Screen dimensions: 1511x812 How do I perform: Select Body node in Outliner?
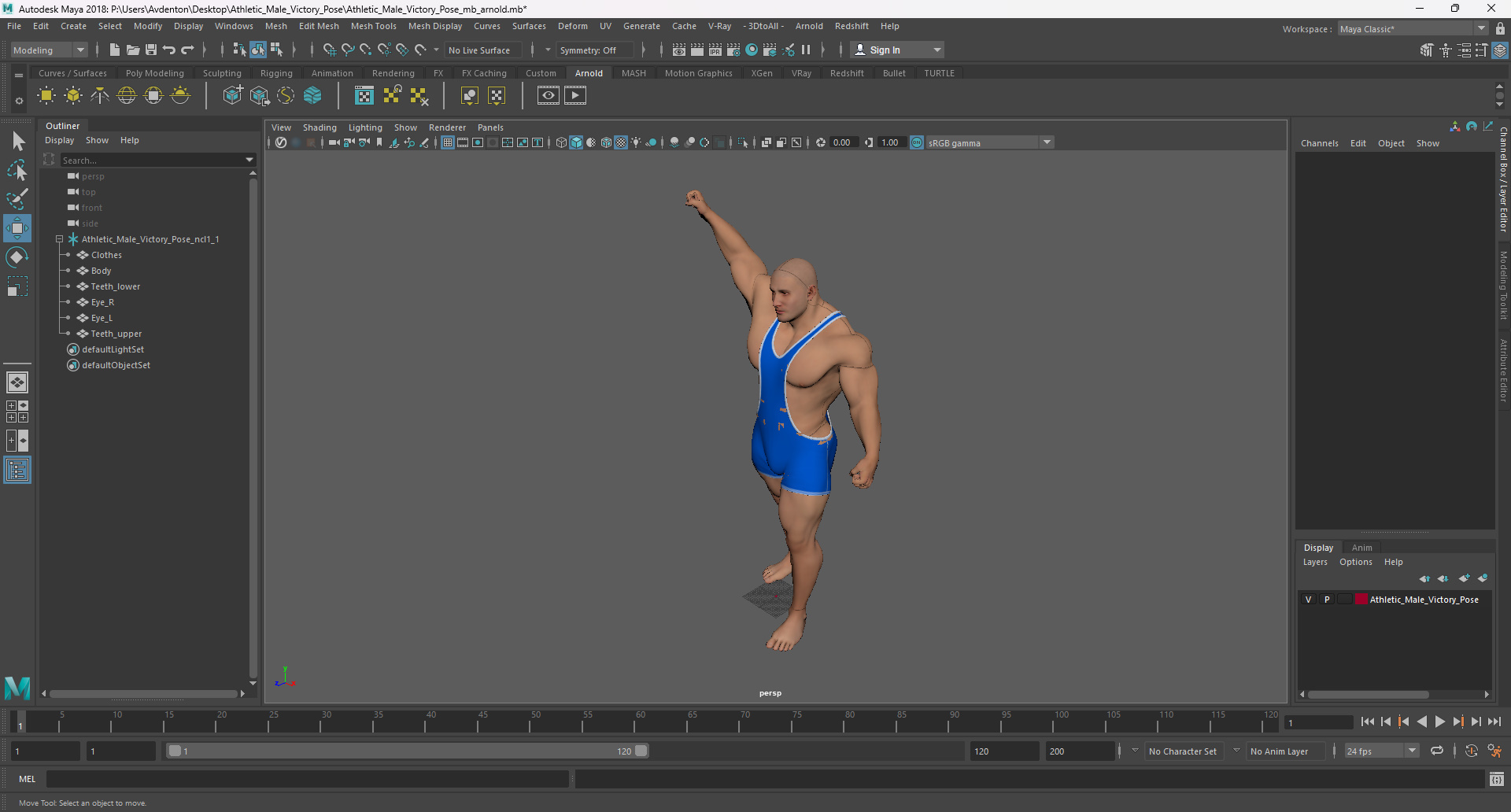(101, 271)
